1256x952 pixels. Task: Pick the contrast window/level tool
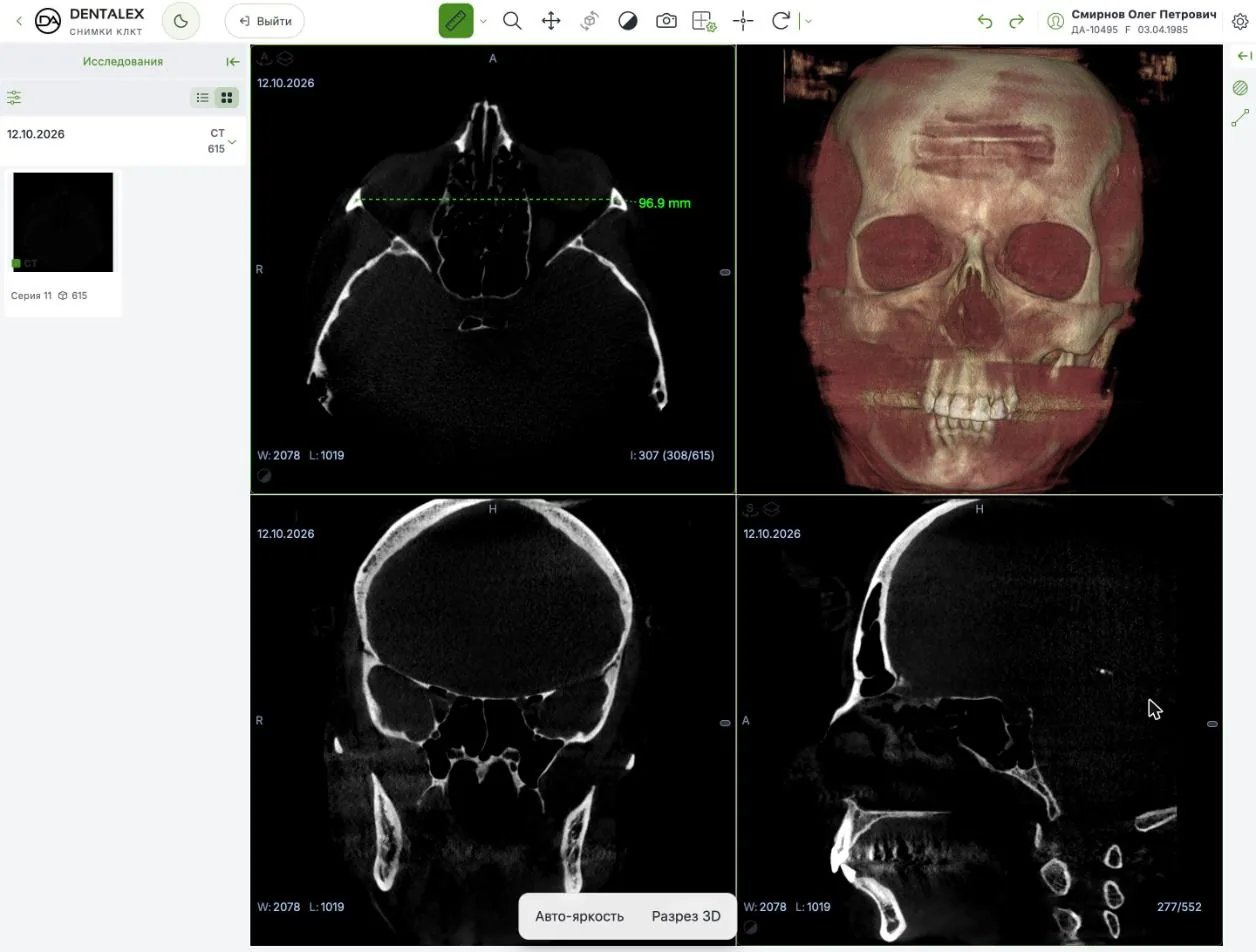click(x=628, y=21)
